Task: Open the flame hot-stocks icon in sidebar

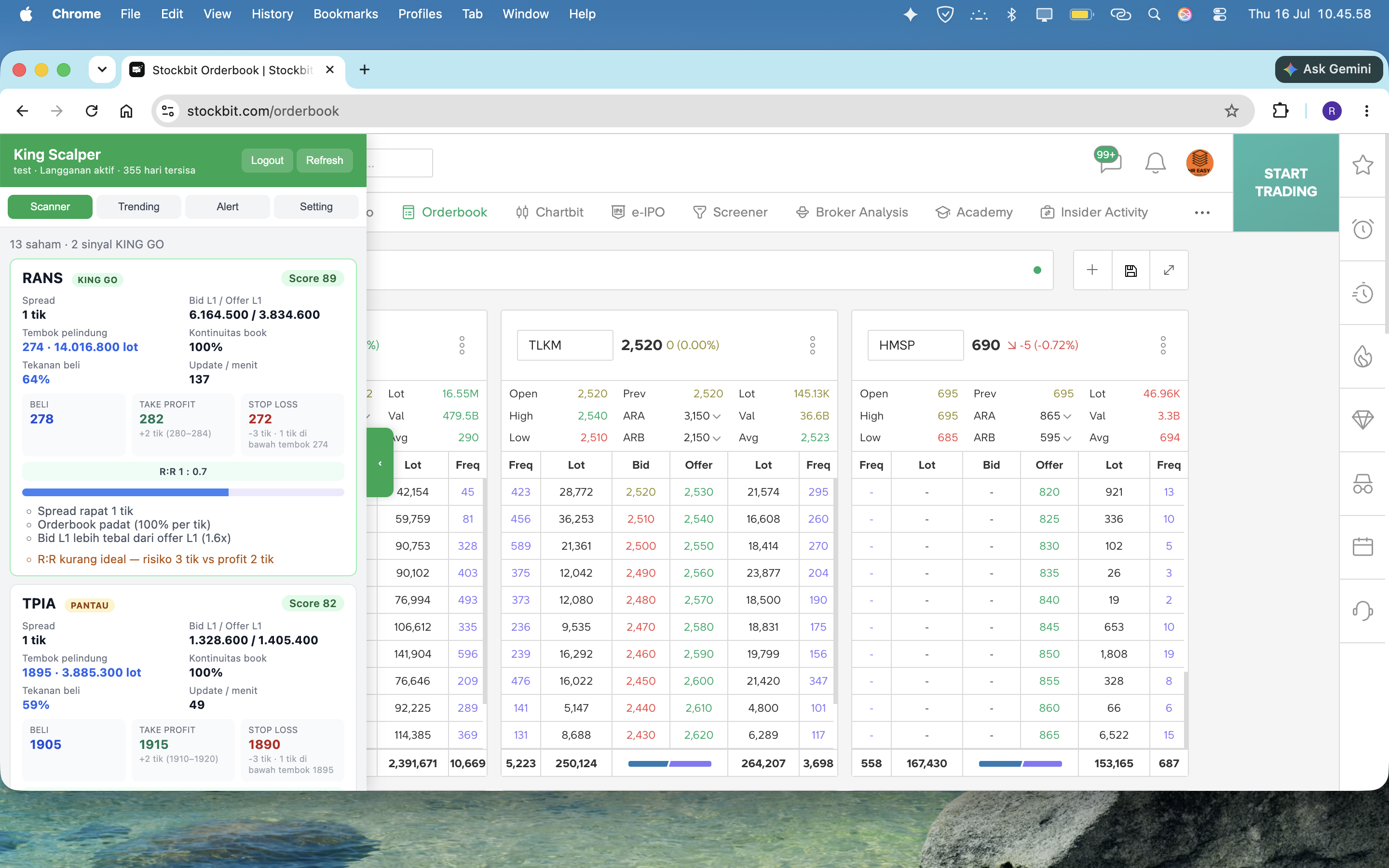Action: pos(1362,356)
